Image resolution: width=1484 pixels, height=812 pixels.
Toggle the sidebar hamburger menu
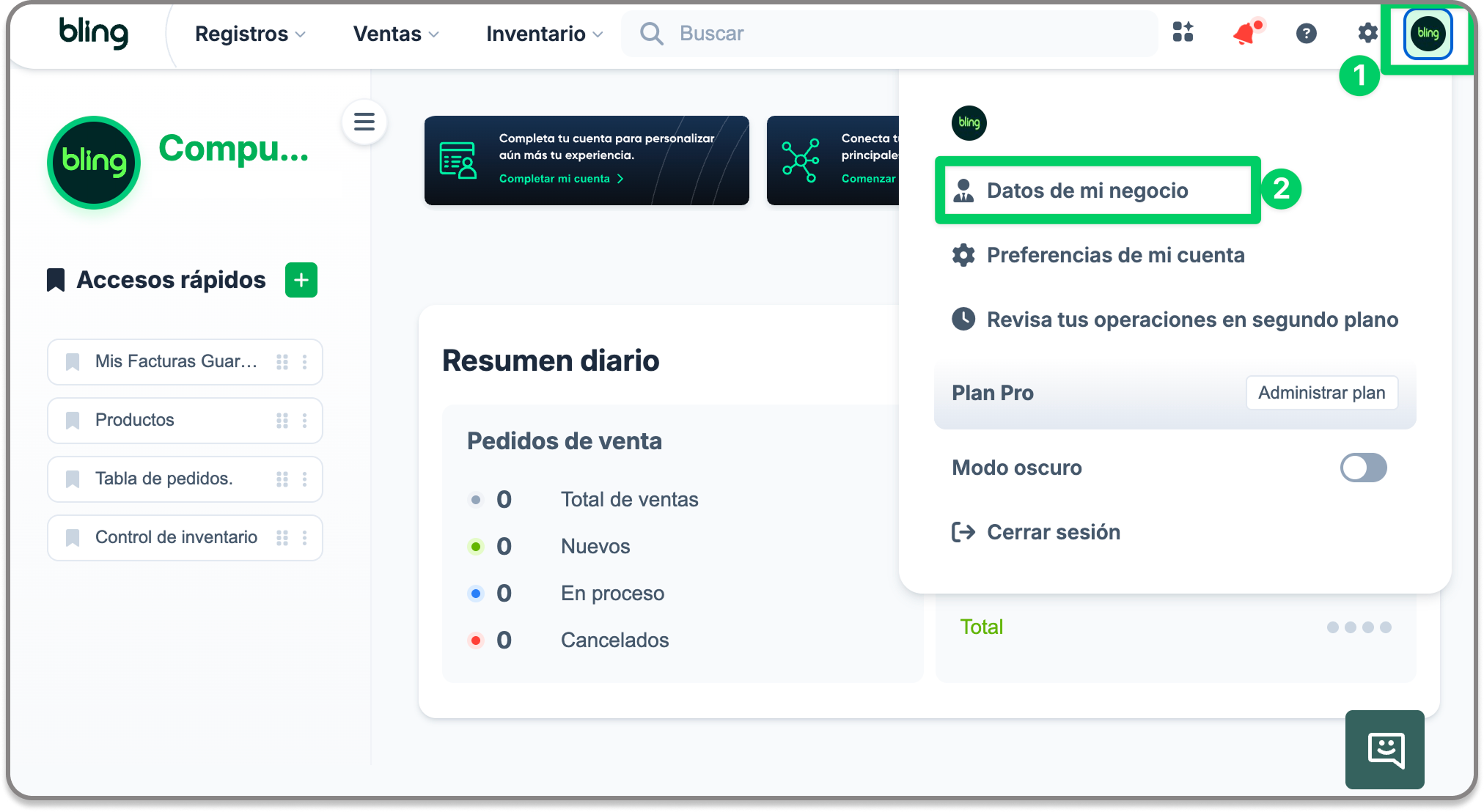pos(364,122)
